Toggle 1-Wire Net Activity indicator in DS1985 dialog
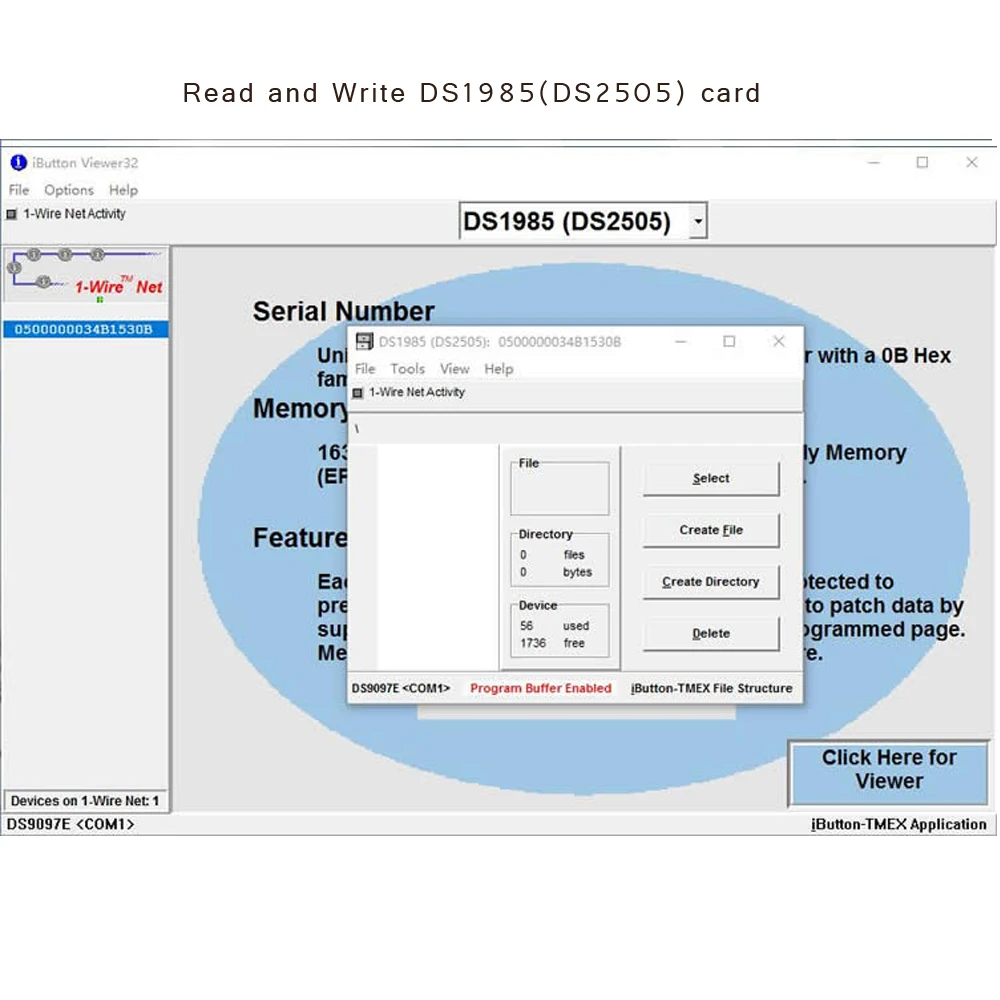This screenshot has width=1000, height=1000. (x=358, y=393)
